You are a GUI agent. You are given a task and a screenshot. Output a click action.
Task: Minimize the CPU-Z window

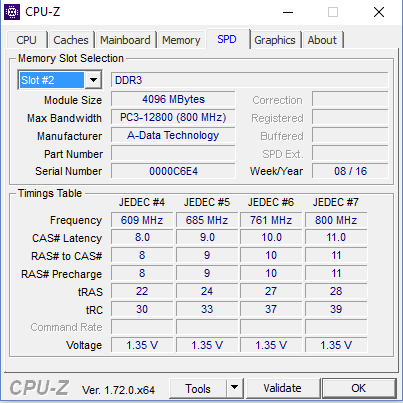click(288, 12)
